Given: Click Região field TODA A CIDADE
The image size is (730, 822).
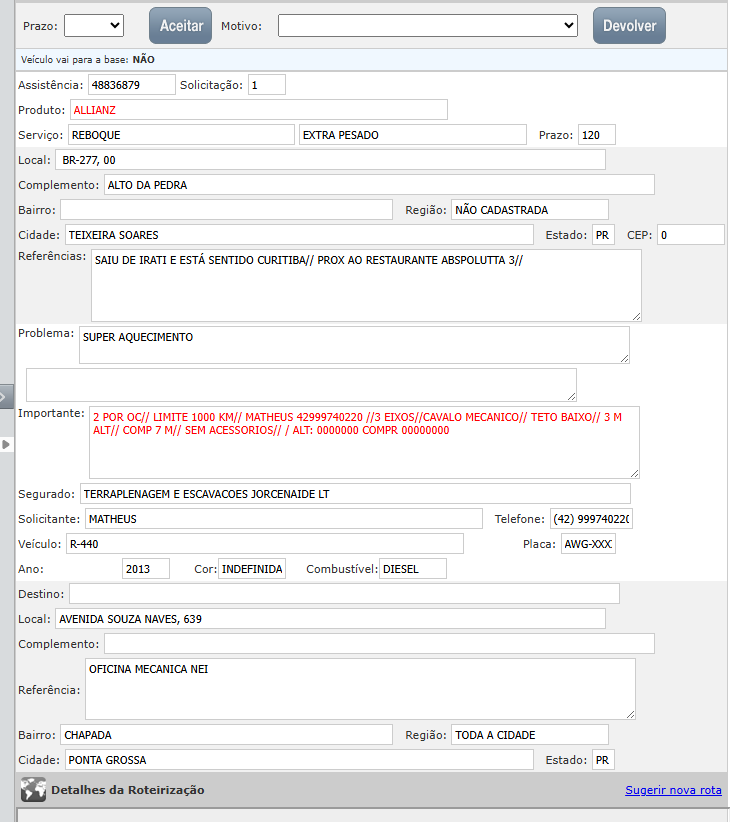Looking at the screenshot, I should click(530, 735).
